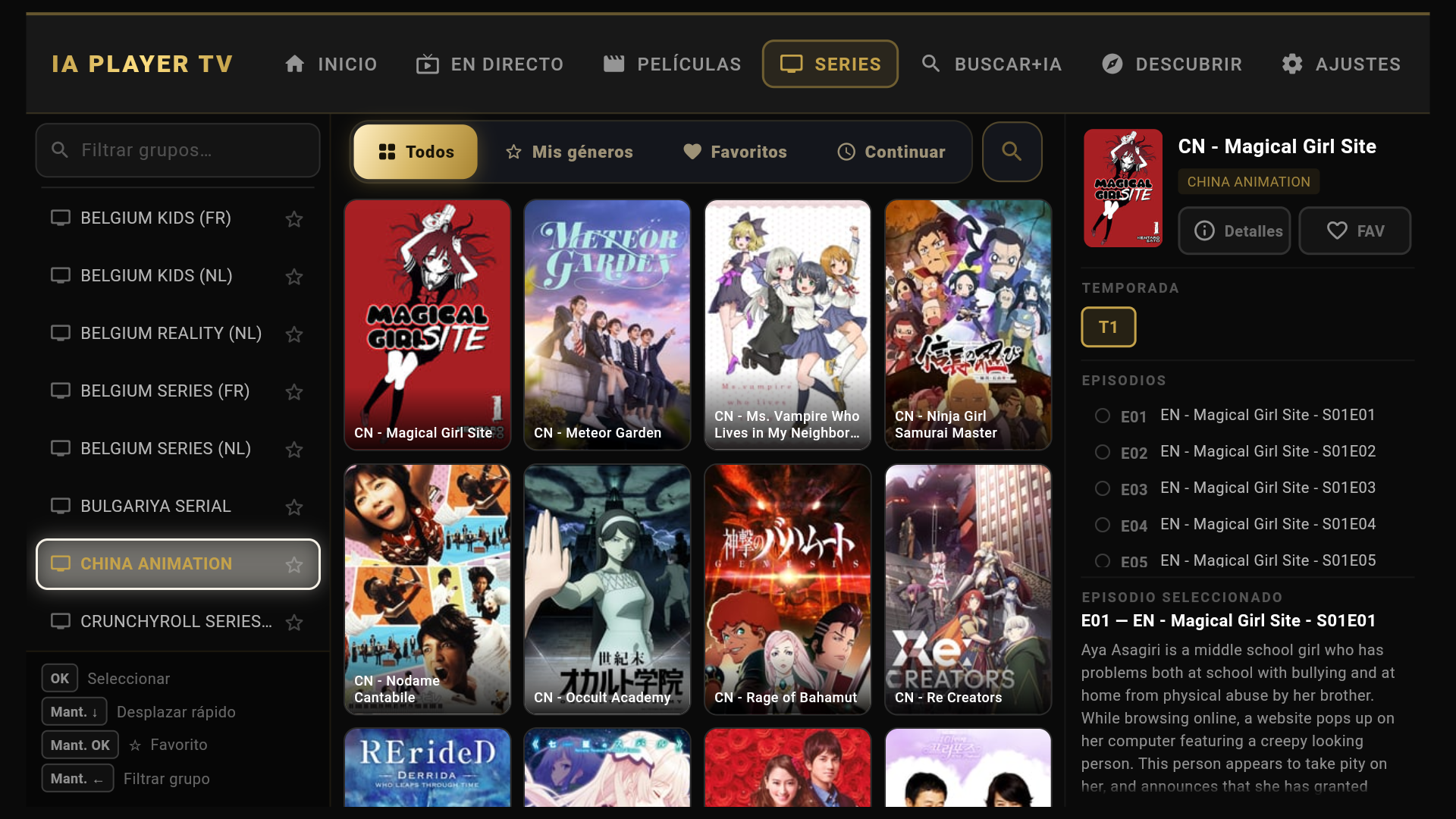Focus the Filtrar grupos input field
The image size is (1456, 819).
[178, 150]
